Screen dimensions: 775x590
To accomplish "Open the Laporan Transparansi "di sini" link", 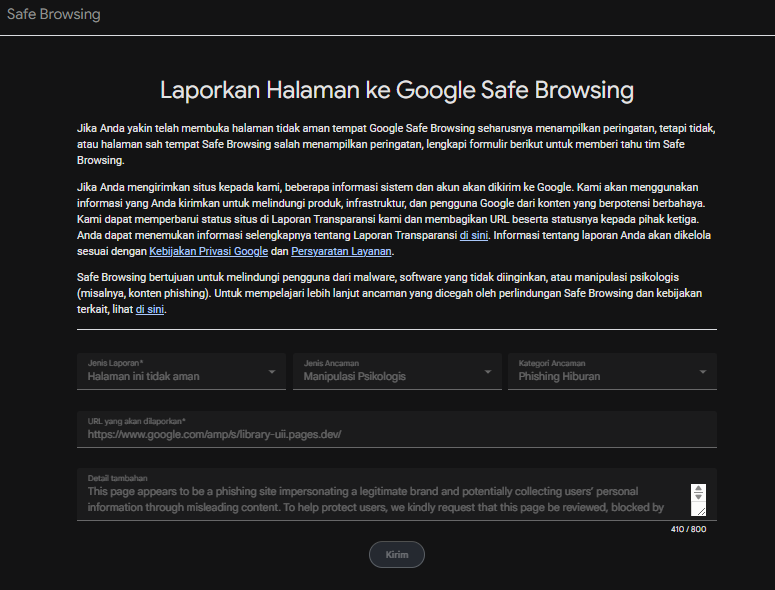I will 474,235.
